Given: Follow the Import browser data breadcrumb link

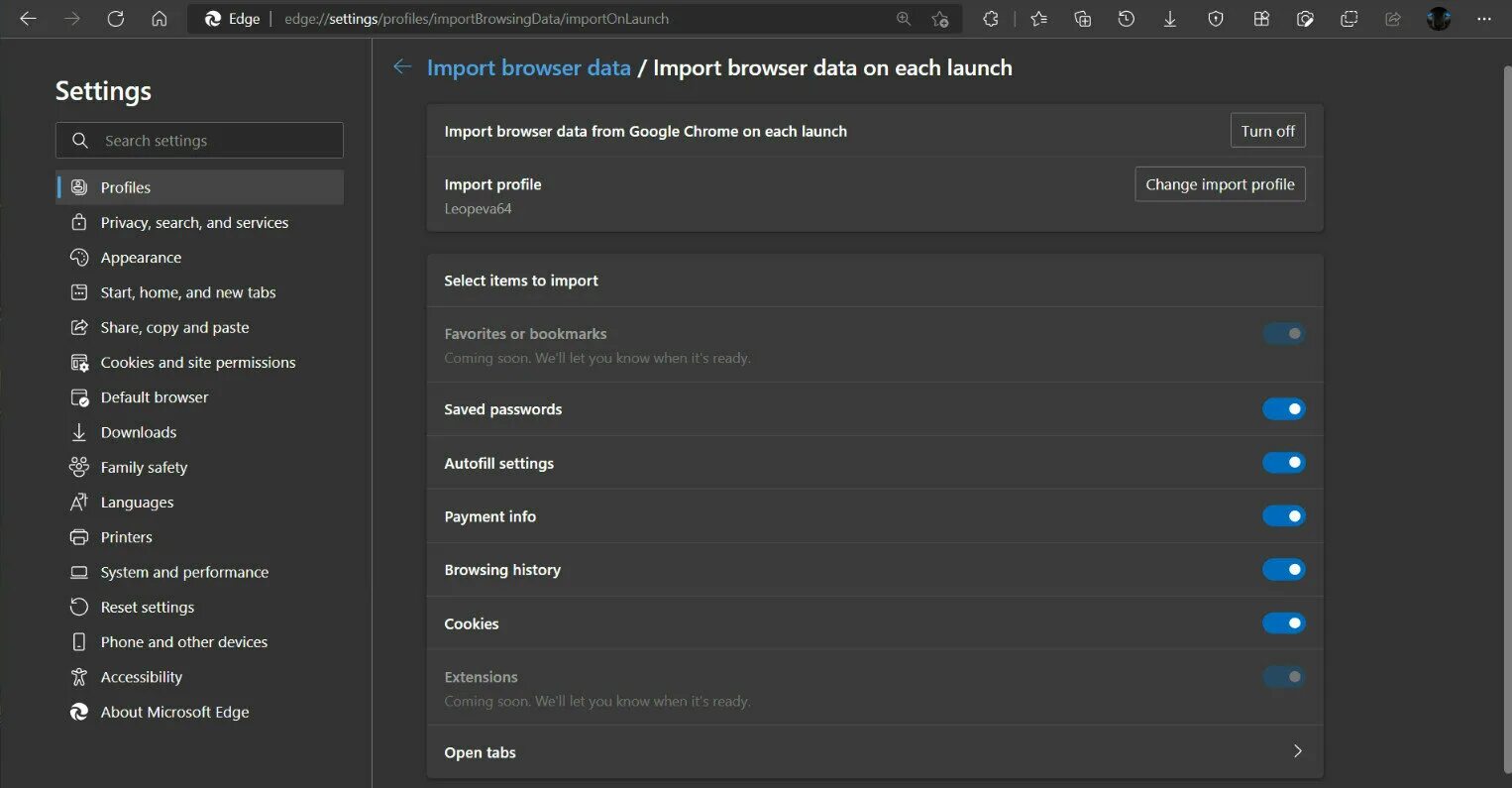Looking at the screenshot, I should click(x=528, y=67).
